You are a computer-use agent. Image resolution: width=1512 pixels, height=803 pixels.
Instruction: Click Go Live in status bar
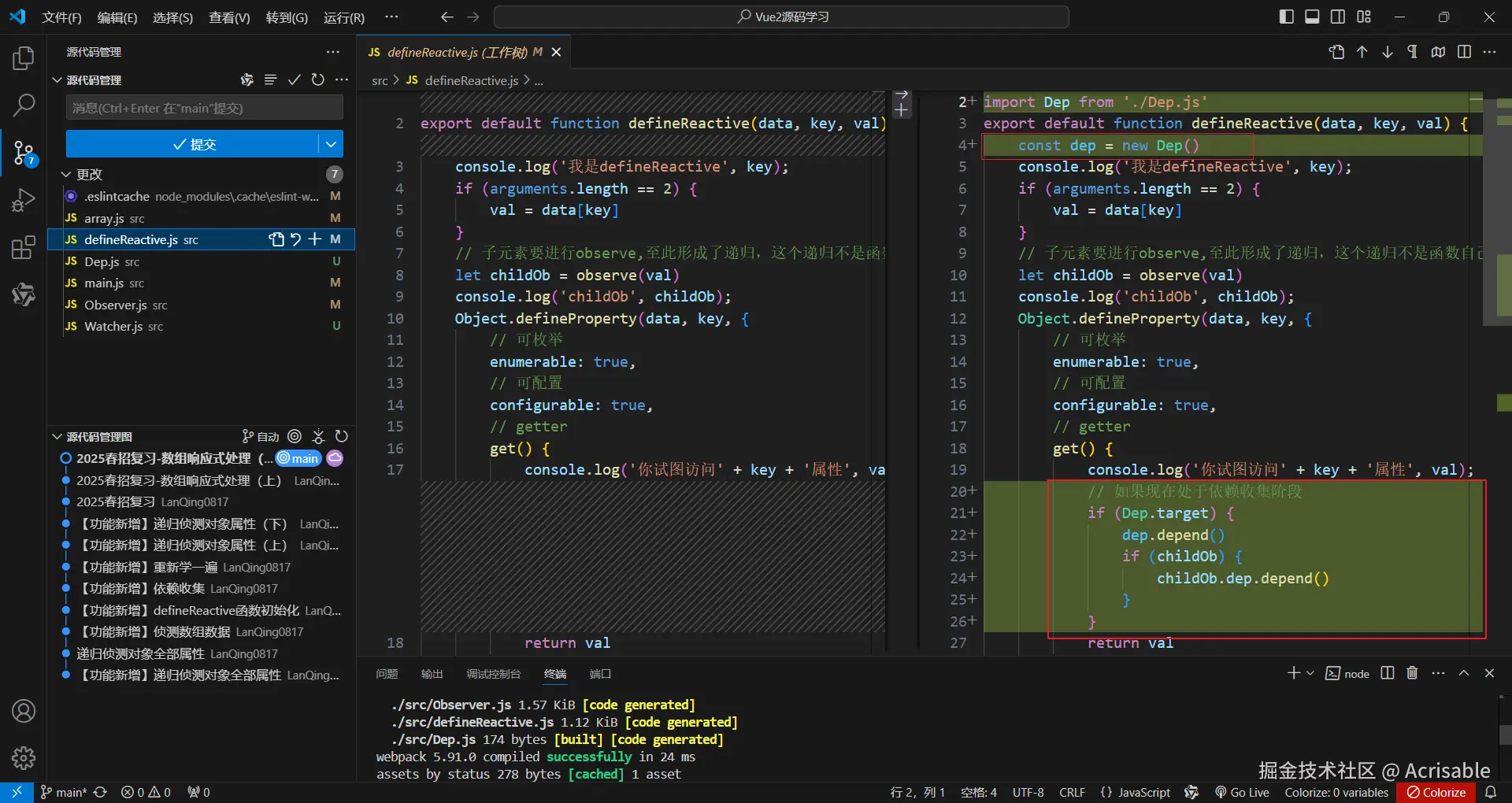(1242, 792)
